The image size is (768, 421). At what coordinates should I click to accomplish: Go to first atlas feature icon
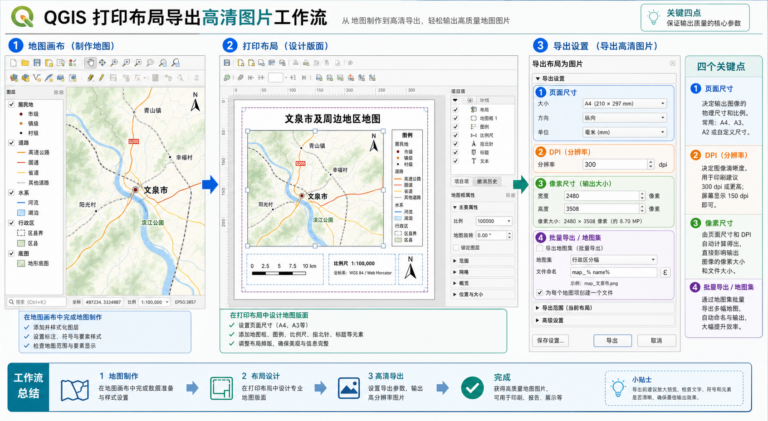[x=251, y=77]
